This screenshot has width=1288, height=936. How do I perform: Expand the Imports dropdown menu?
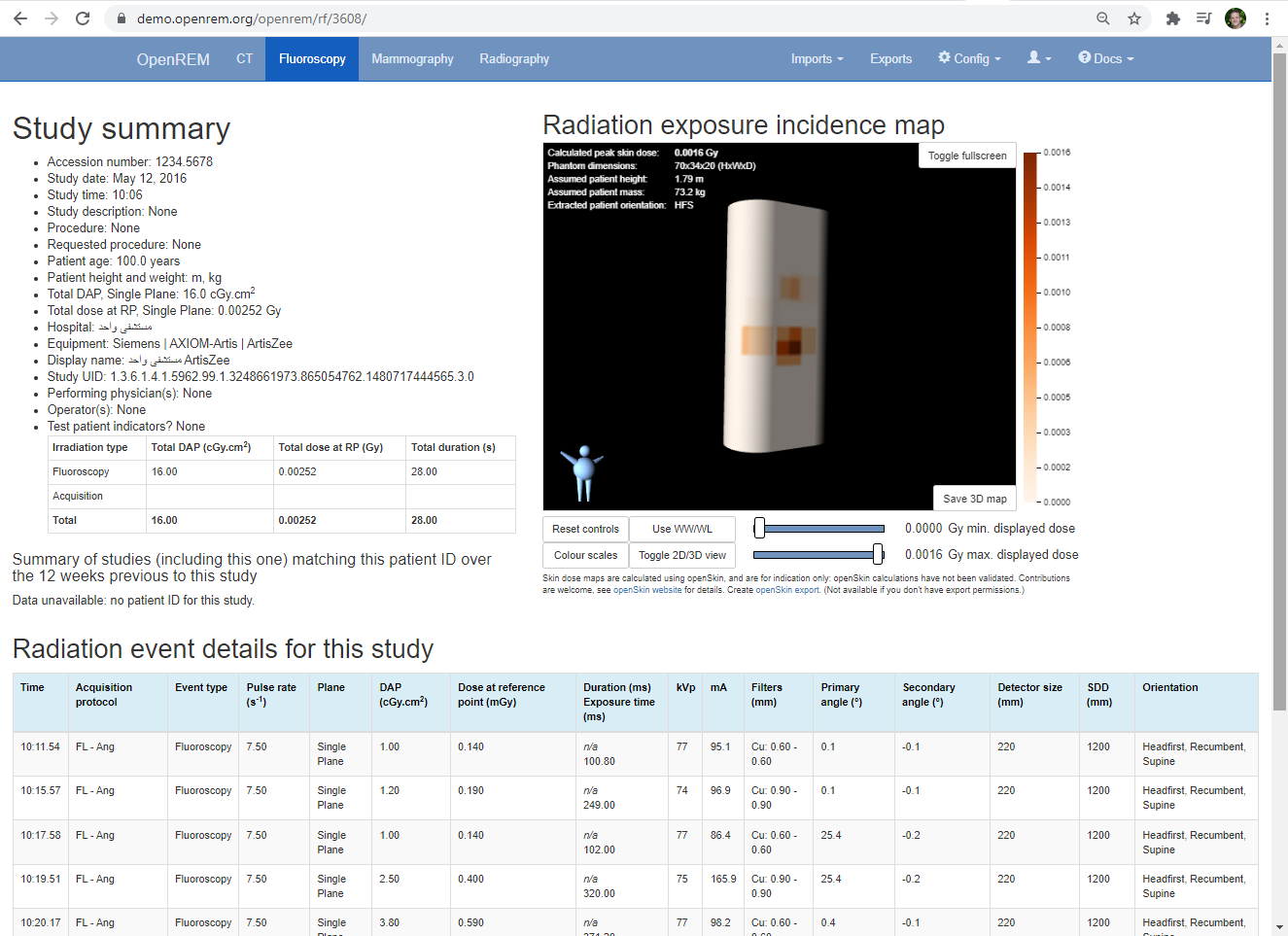coord(817,59)
